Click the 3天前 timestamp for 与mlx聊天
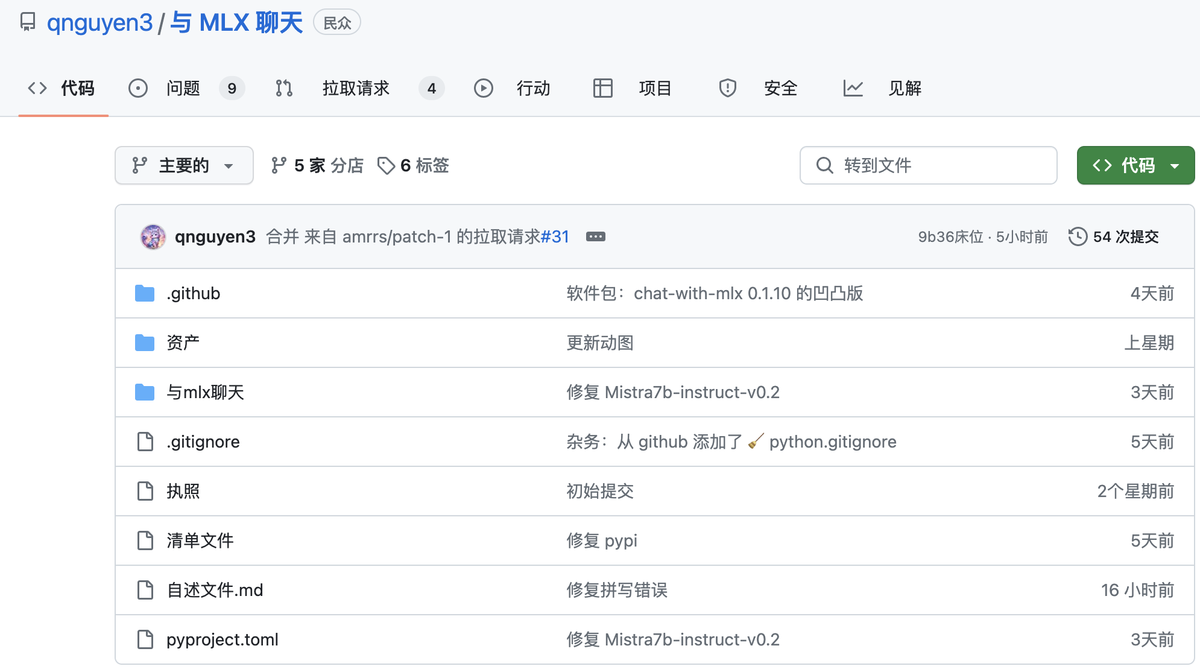This screenshot has width=1200, height=672. click(x=1152, y=392)
